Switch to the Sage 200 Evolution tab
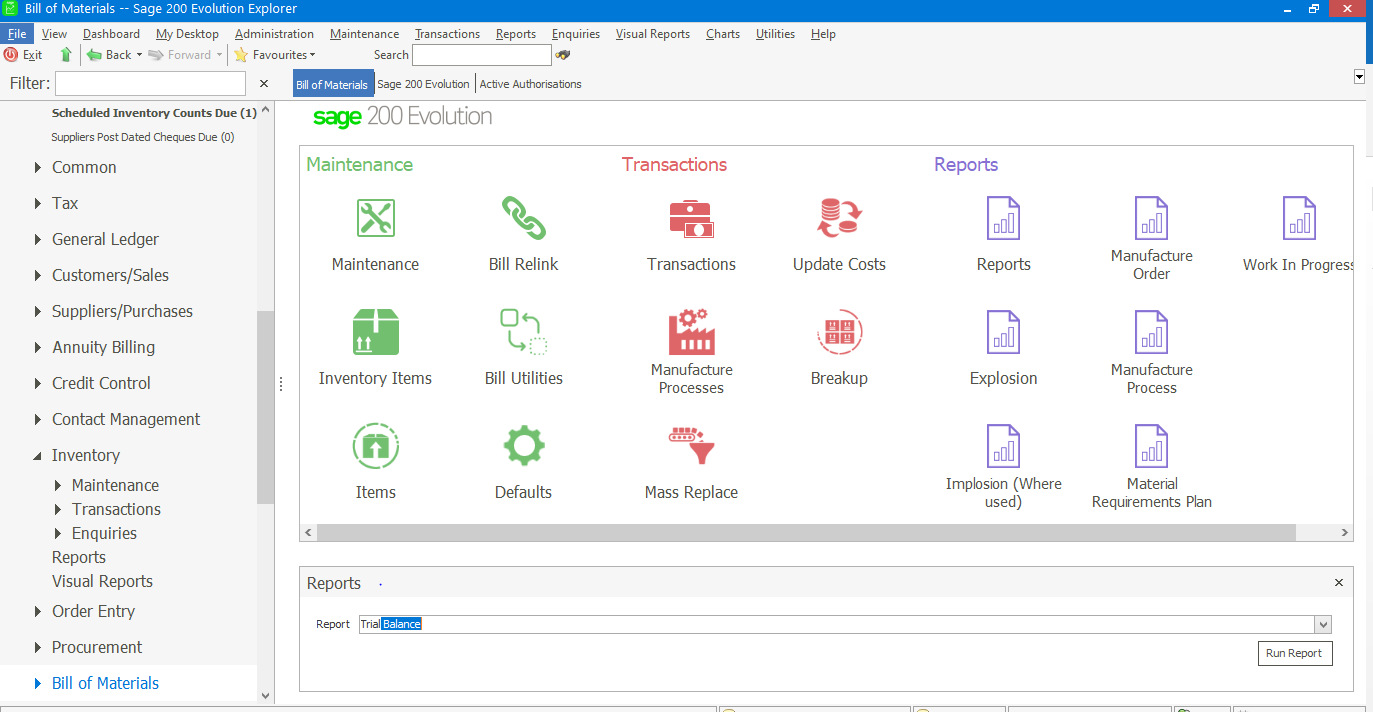 [424, 84]
